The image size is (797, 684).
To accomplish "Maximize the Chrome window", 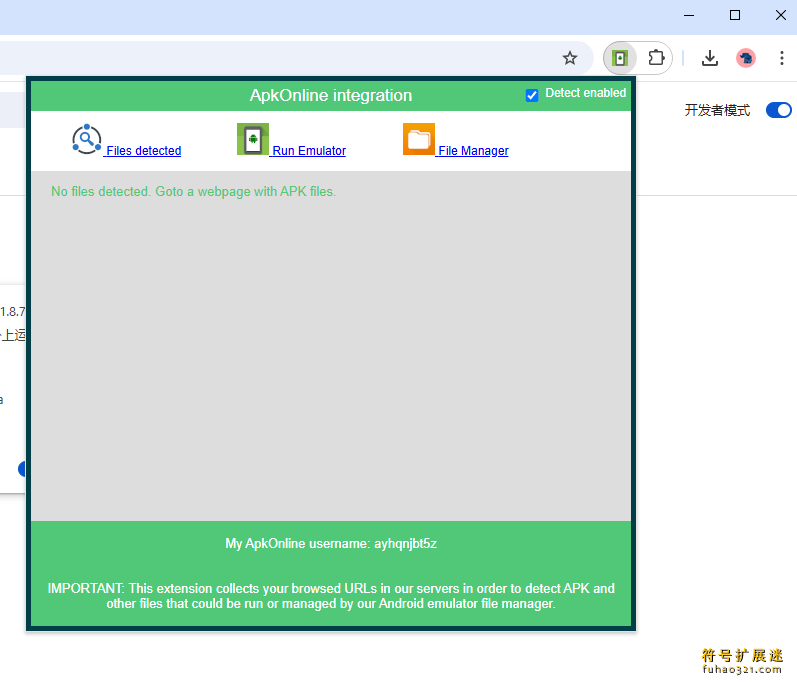I will pos(734,15).
